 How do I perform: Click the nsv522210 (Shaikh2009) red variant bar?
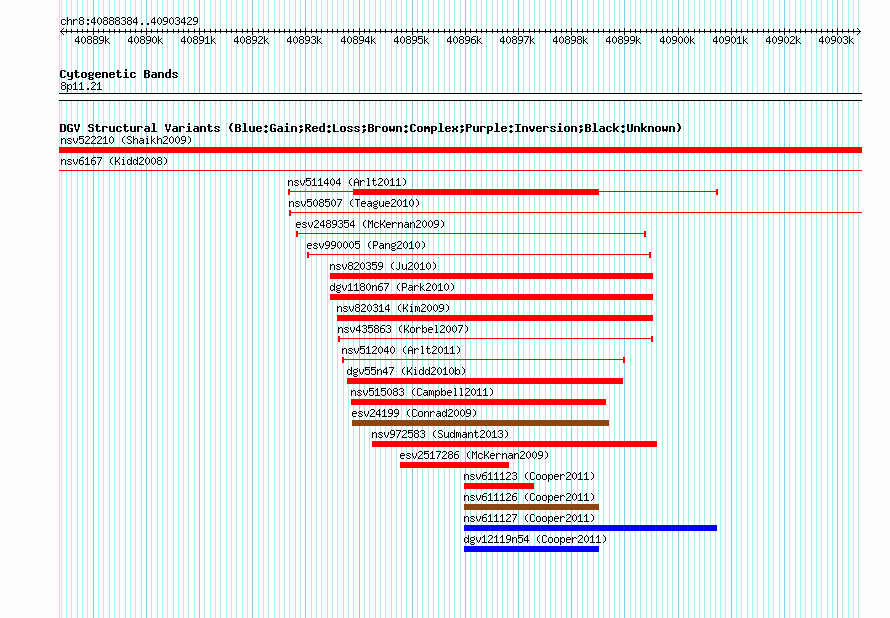tap(460, 150)
